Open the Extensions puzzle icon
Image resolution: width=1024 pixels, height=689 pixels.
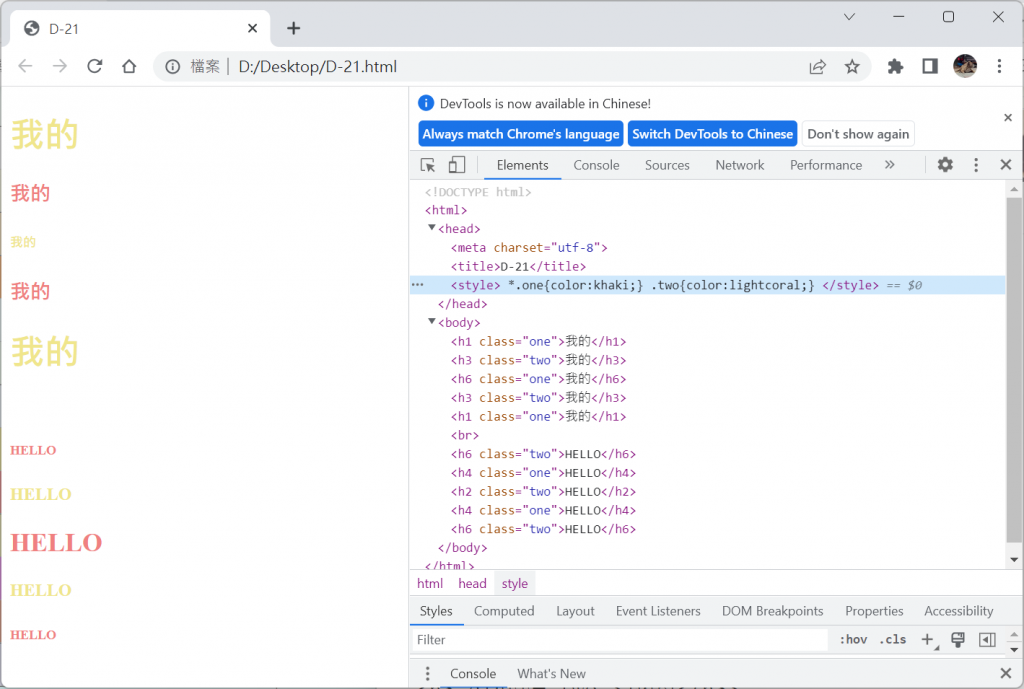(x=895, y=66)
